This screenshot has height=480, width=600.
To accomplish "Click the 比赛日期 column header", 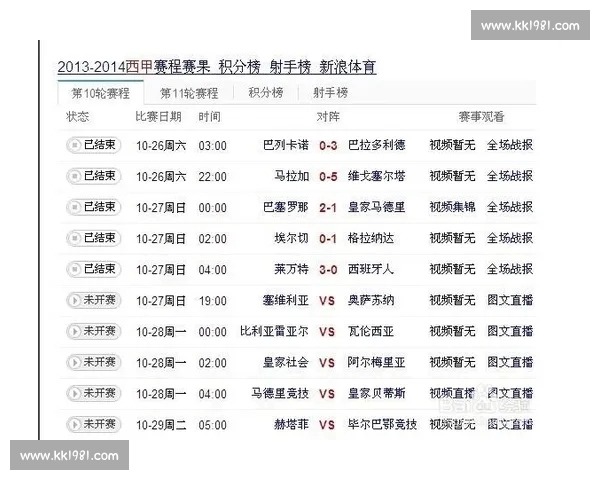I will [x=158, y=116].
